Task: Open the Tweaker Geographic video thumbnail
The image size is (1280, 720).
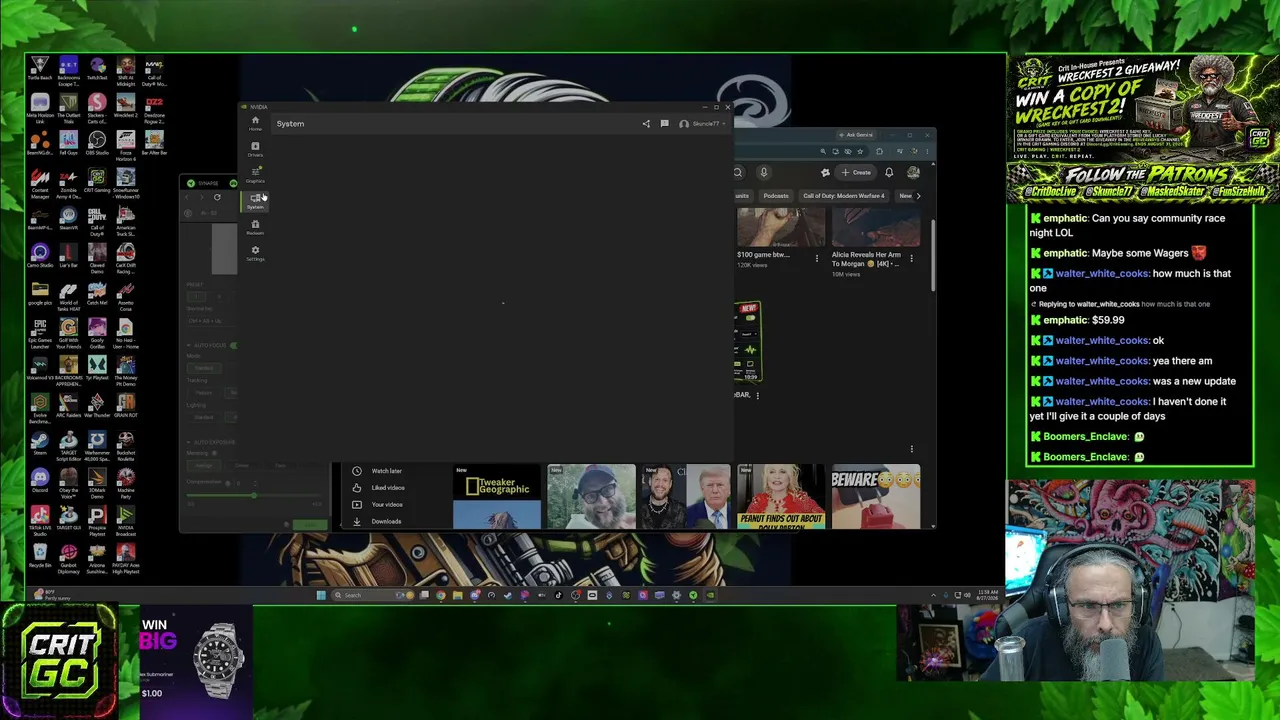Action: click(497, 496)
